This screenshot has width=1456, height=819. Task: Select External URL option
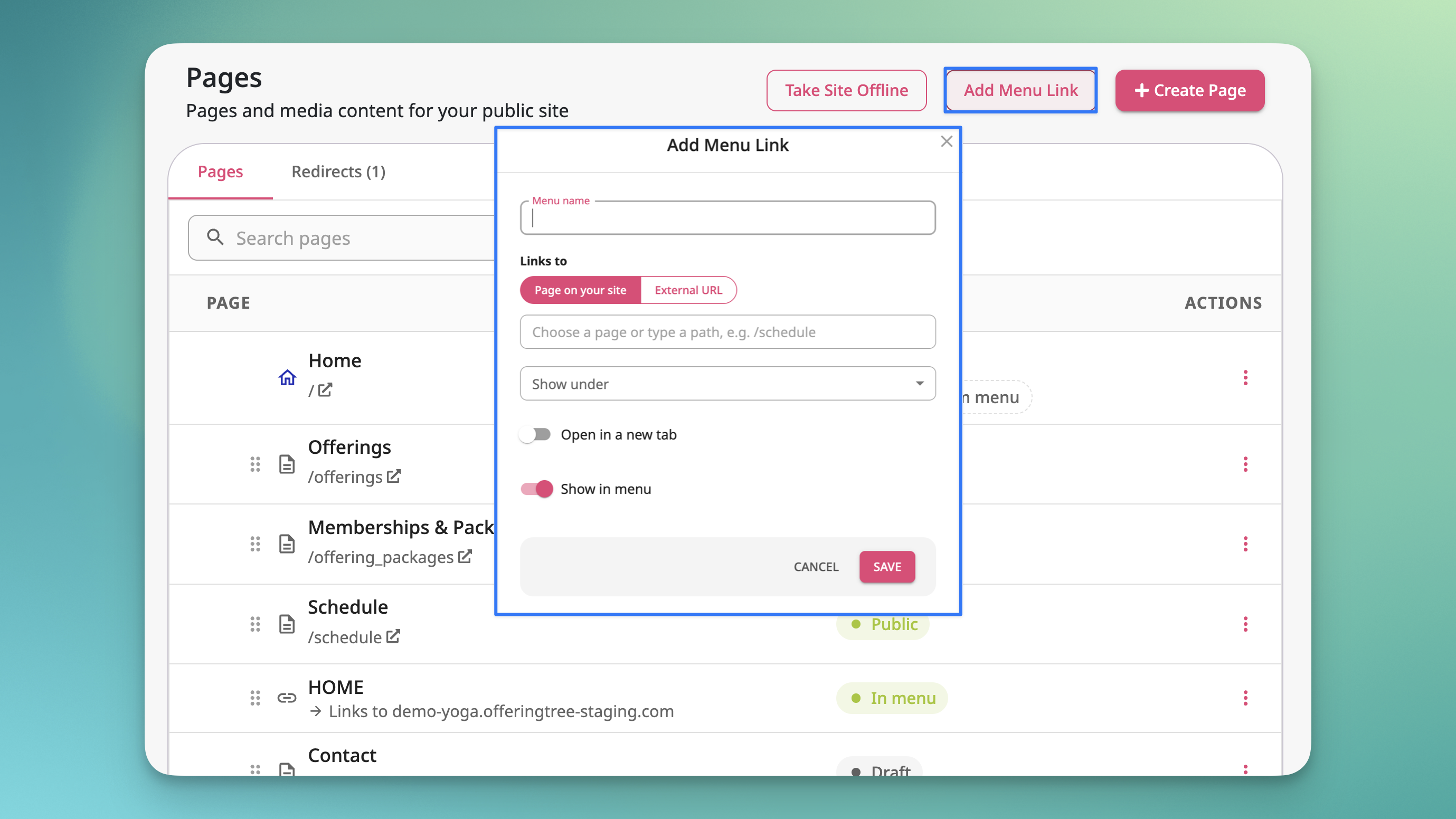pyautogui.click(x=688, y=290)
